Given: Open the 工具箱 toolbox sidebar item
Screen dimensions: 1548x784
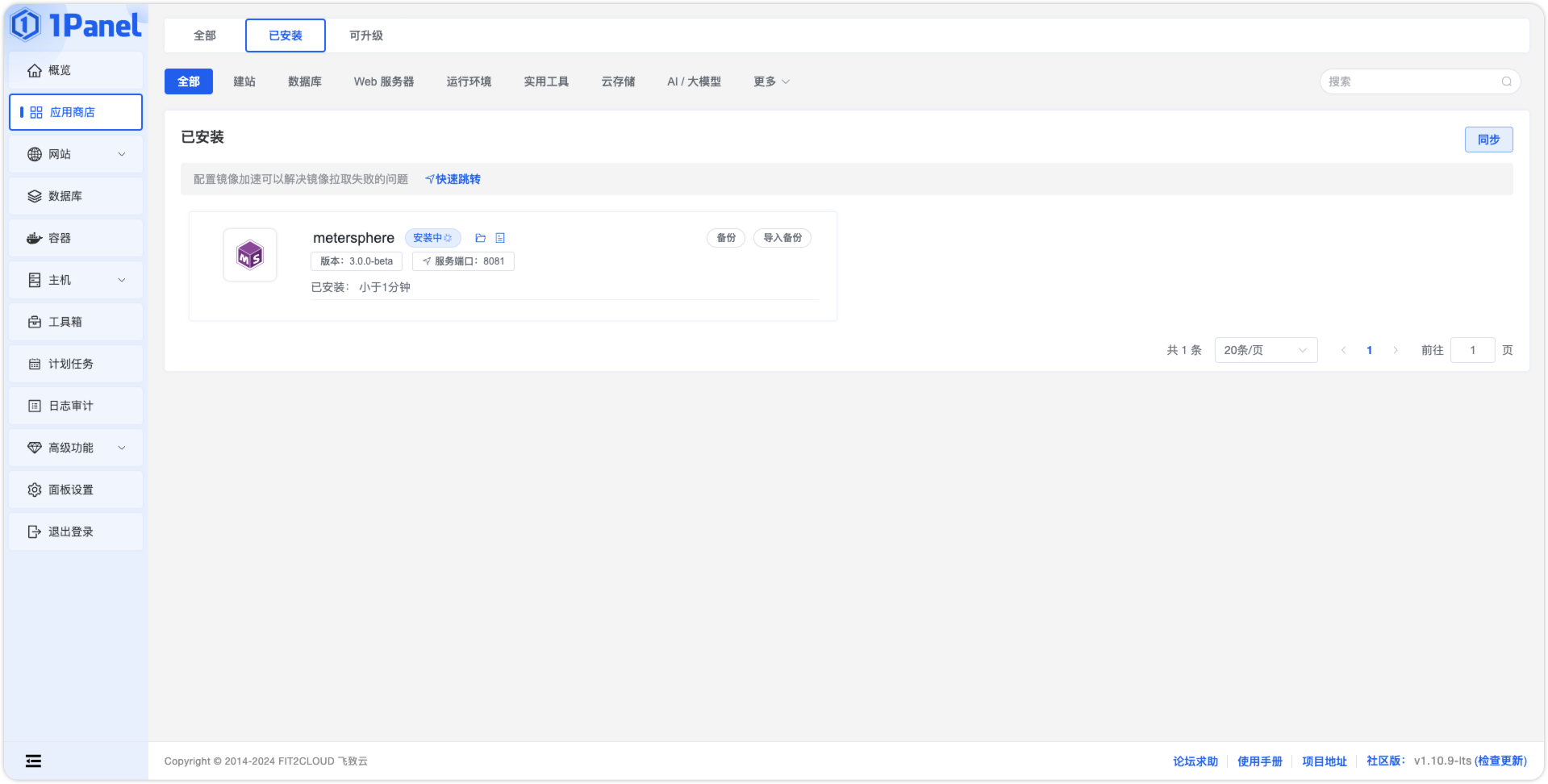Looking at the screenshot, I should [x=76, y=322].
